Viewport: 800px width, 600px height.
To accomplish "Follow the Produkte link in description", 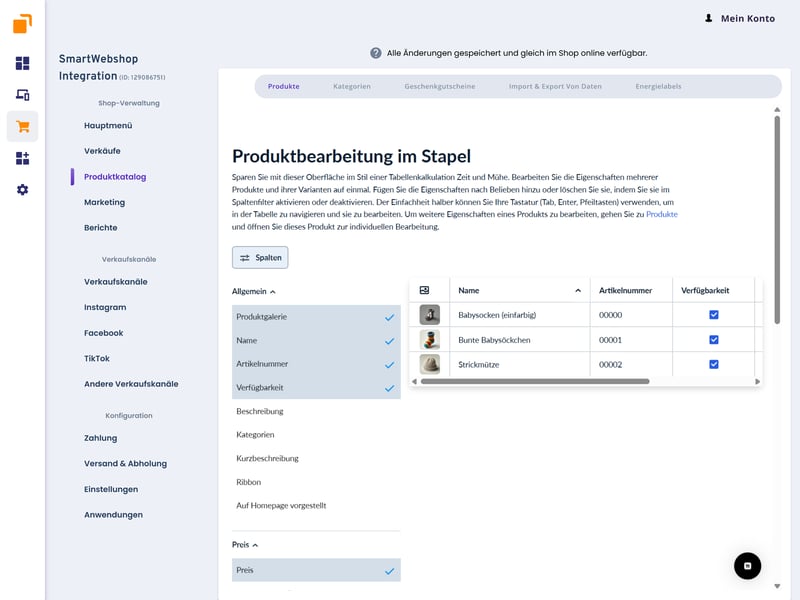I will click(661, 214).
